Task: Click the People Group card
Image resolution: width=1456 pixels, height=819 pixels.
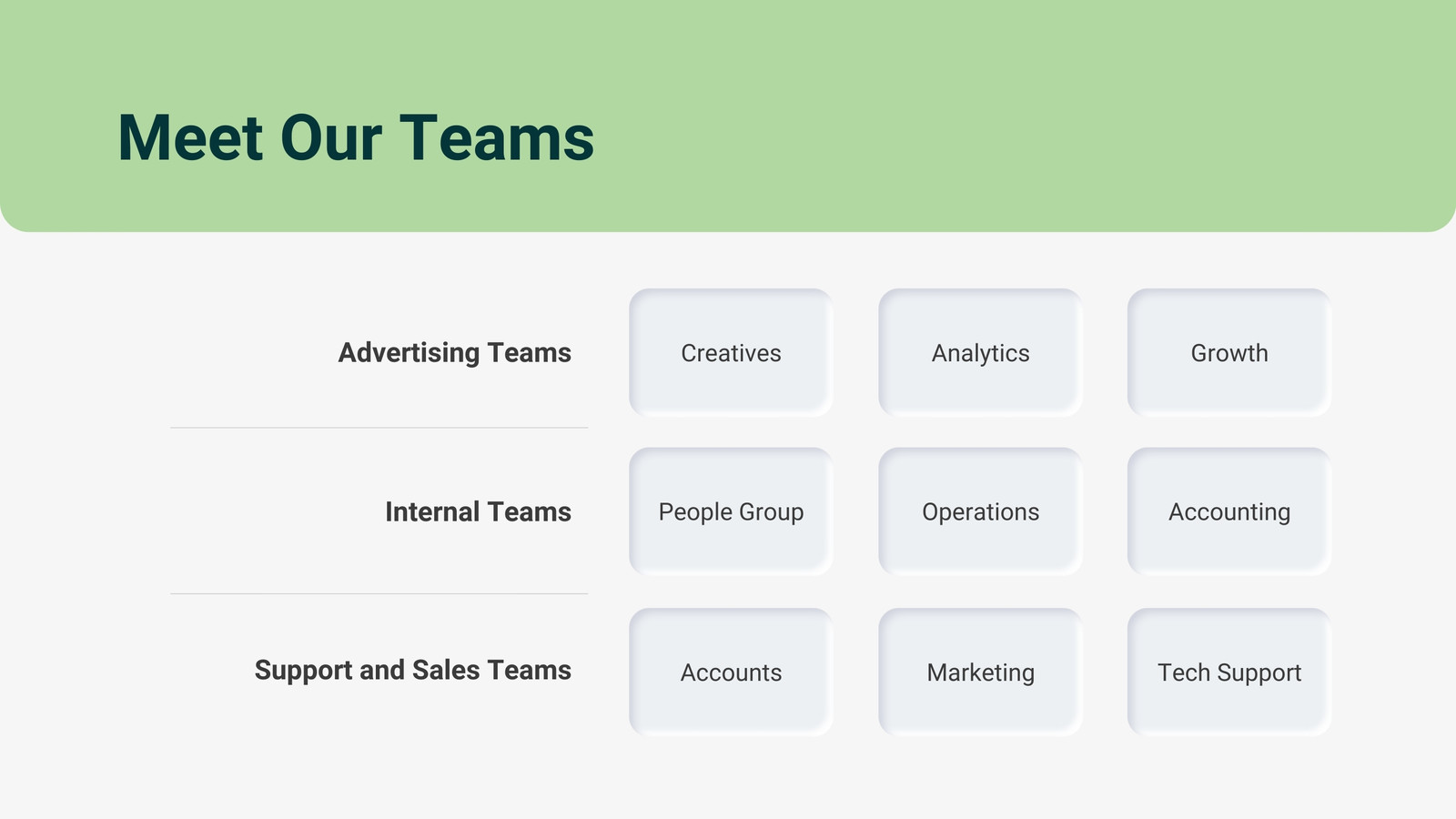Action: (x=731, y=511)
